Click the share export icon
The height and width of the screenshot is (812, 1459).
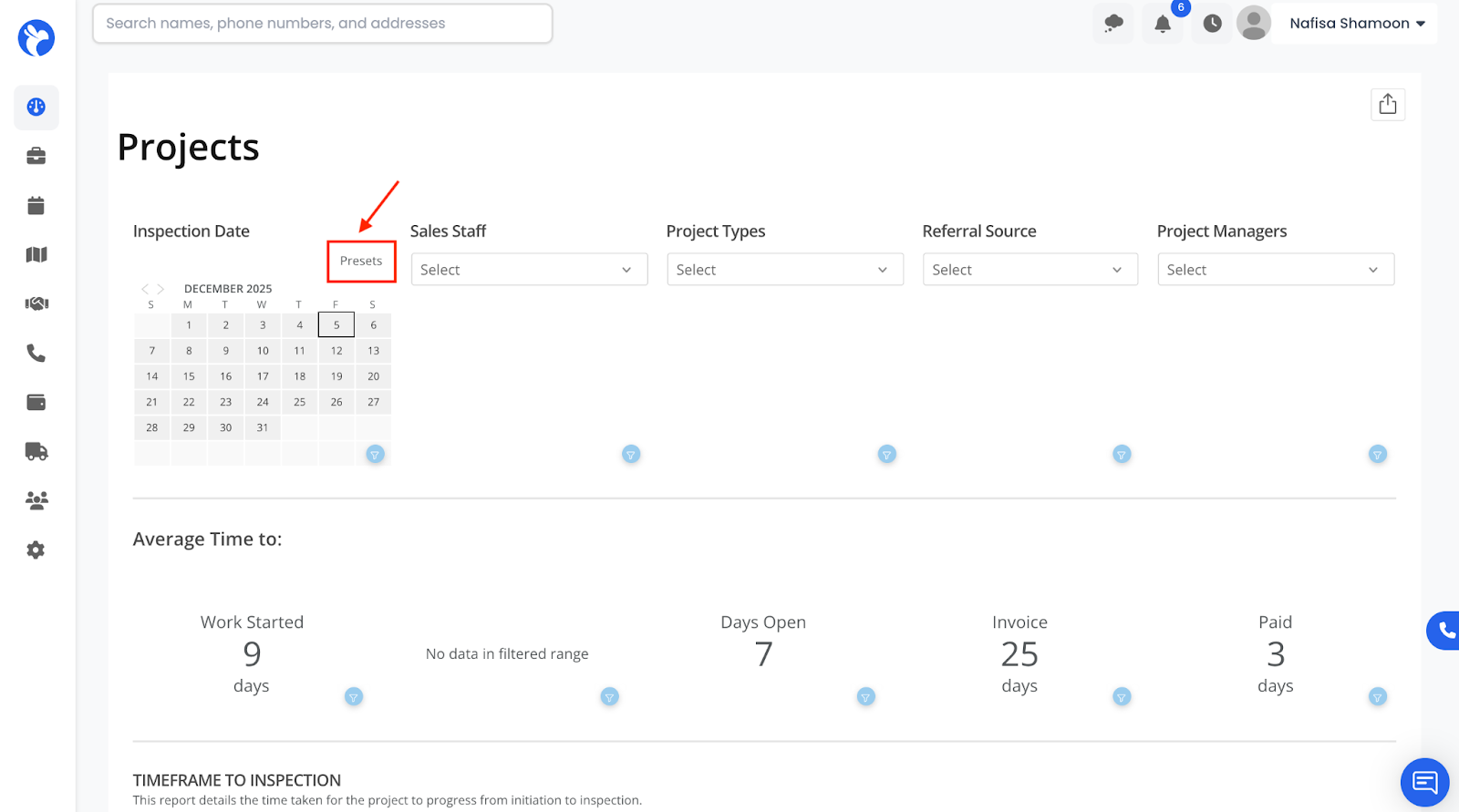(1388, 104)
